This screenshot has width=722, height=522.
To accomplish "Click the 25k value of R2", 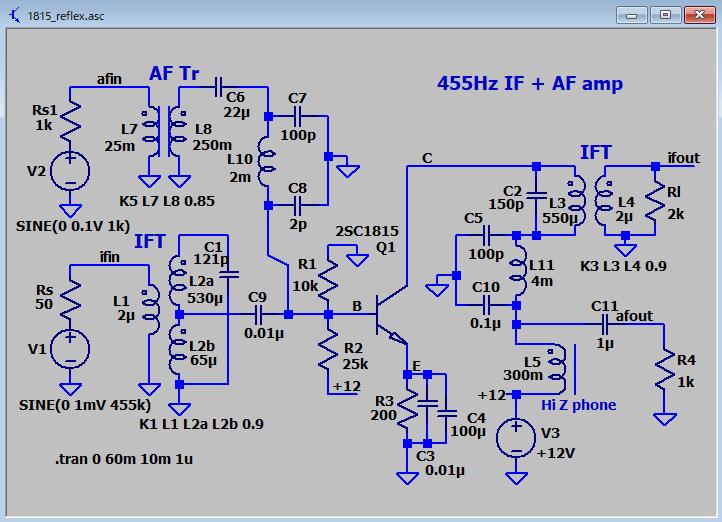I will 355,364.
